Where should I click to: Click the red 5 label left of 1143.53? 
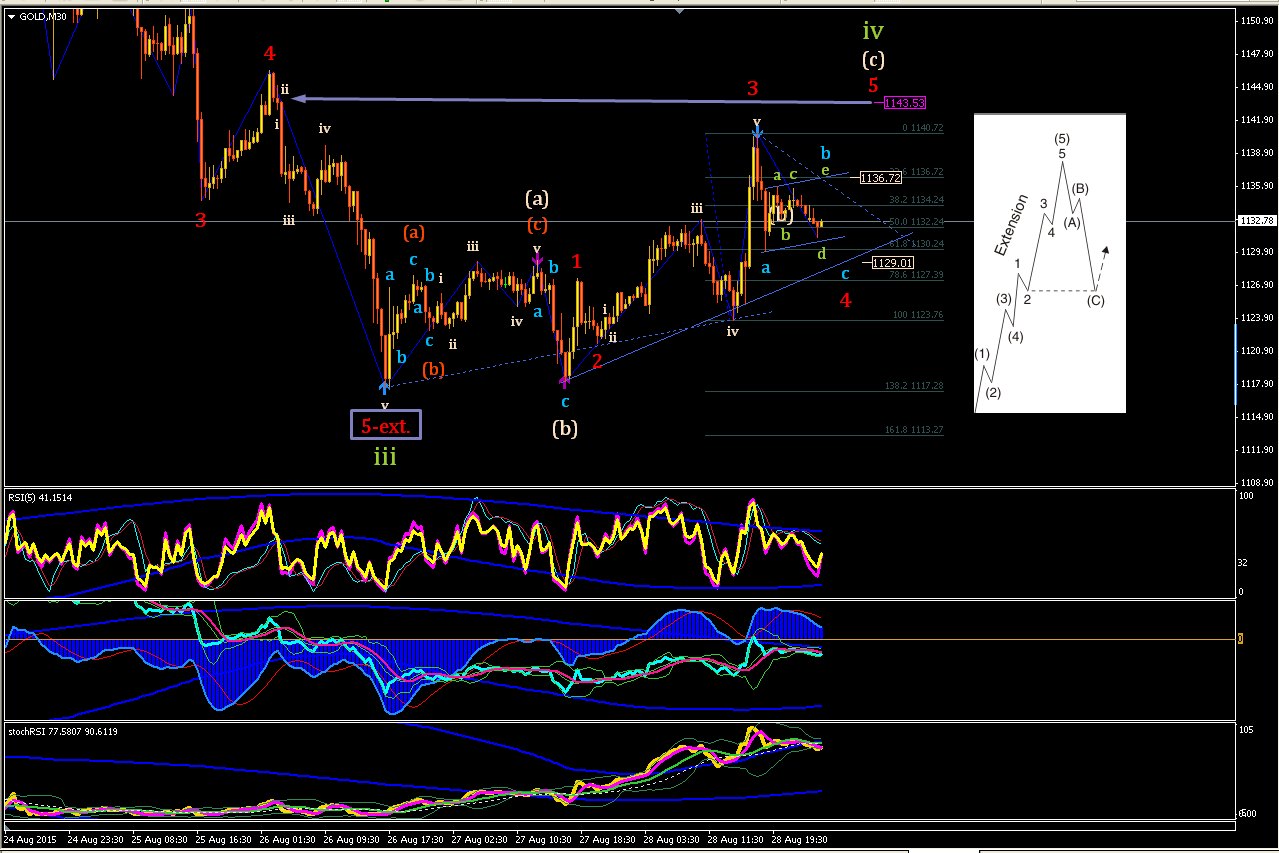point(873,85)
